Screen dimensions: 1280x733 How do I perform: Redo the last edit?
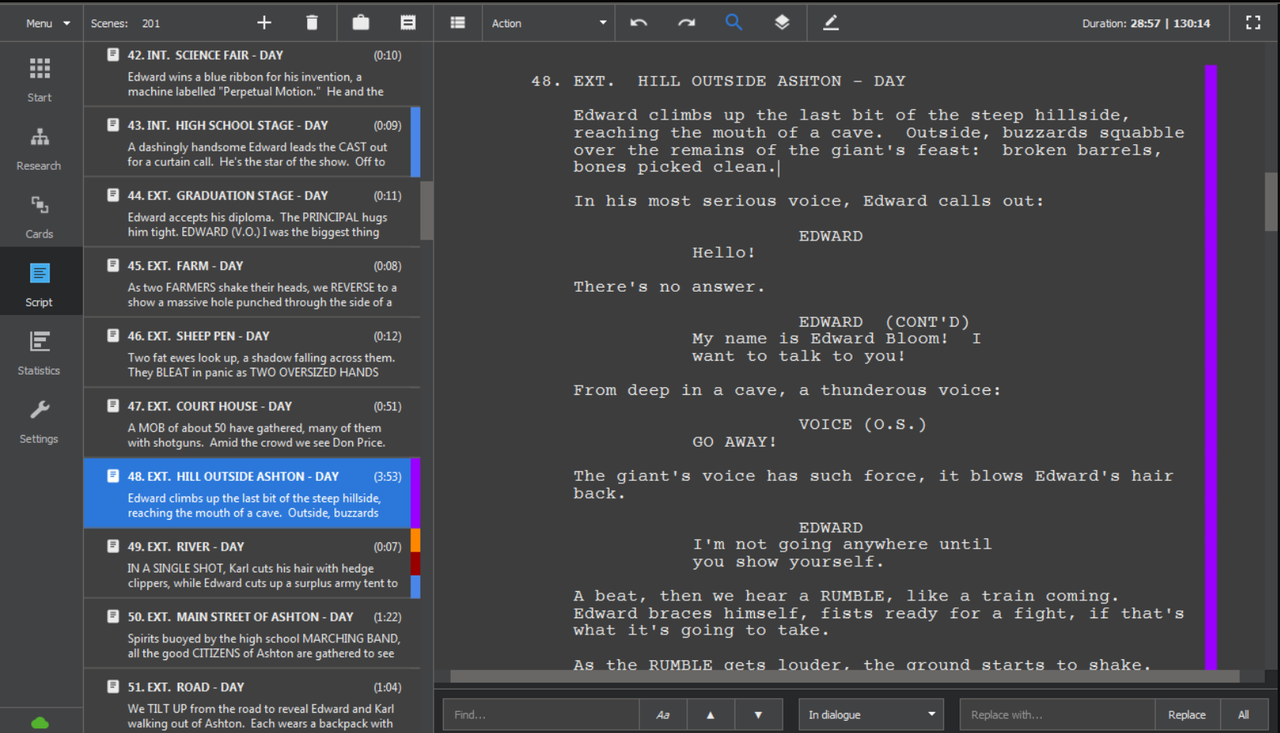(x=684, y=21)
